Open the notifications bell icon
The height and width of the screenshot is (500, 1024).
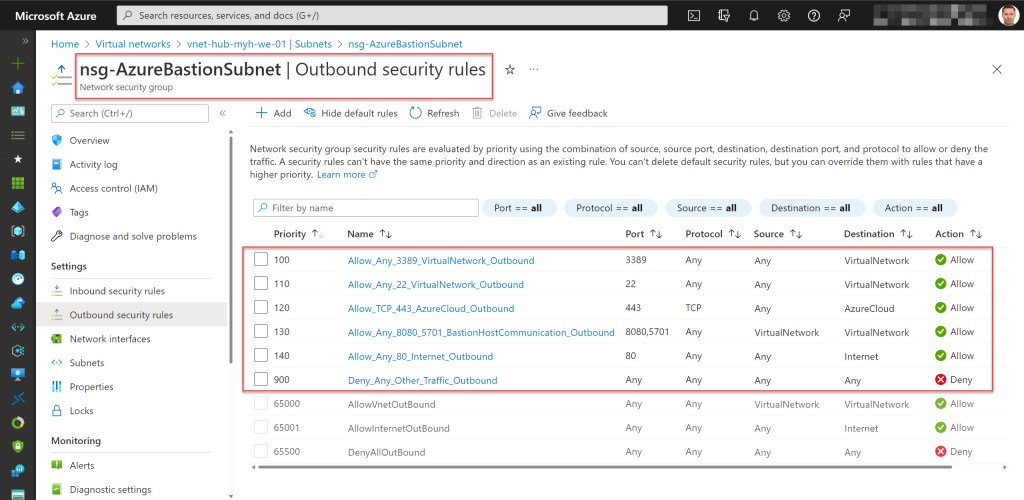(x=754, y=16)
